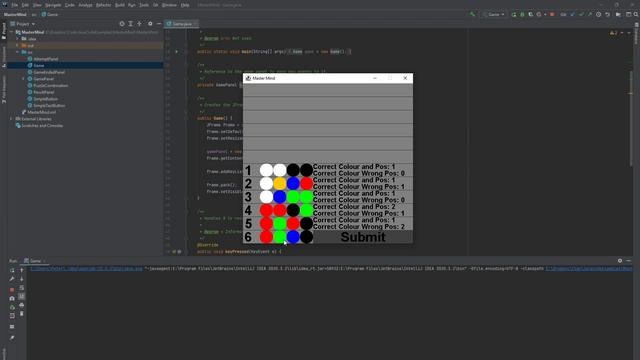
Task: Toggle scroll to end in Run console
Action: [x=22, y=296]
